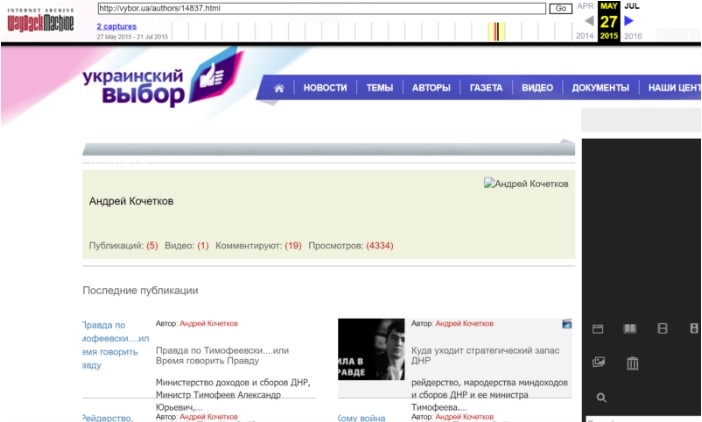Open the Internet Archive video film icon
The height and width of the screenshot is (422, 702).
tap(662, 328)
